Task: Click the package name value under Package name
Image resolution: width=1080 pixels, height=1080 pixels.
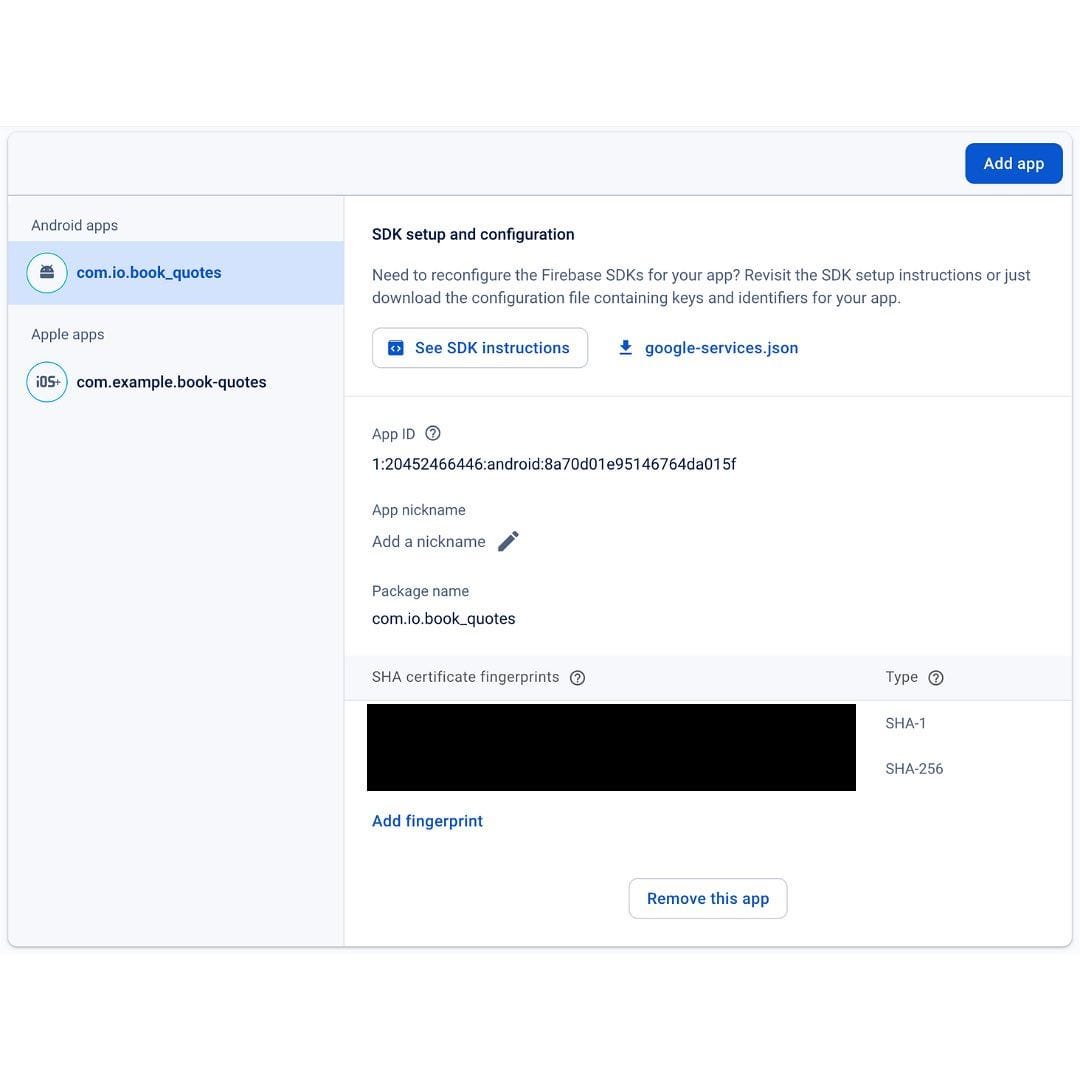Action: click(x=443, y=619)
